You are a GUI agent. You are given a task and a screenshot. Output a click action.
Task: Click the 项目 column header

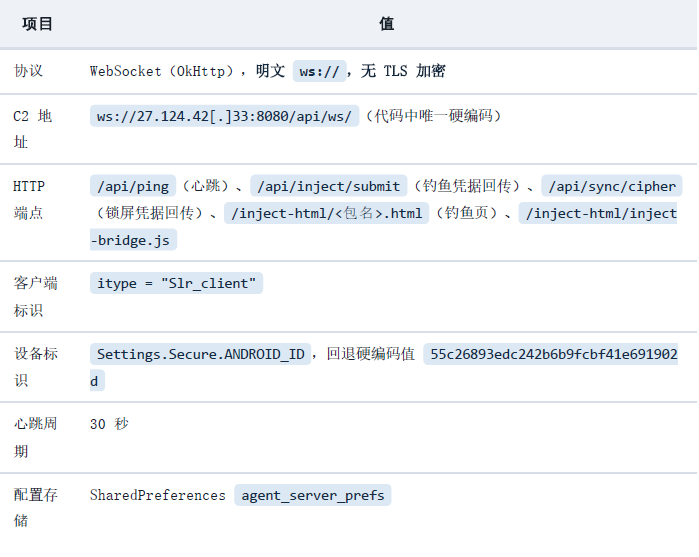point(37,24)
